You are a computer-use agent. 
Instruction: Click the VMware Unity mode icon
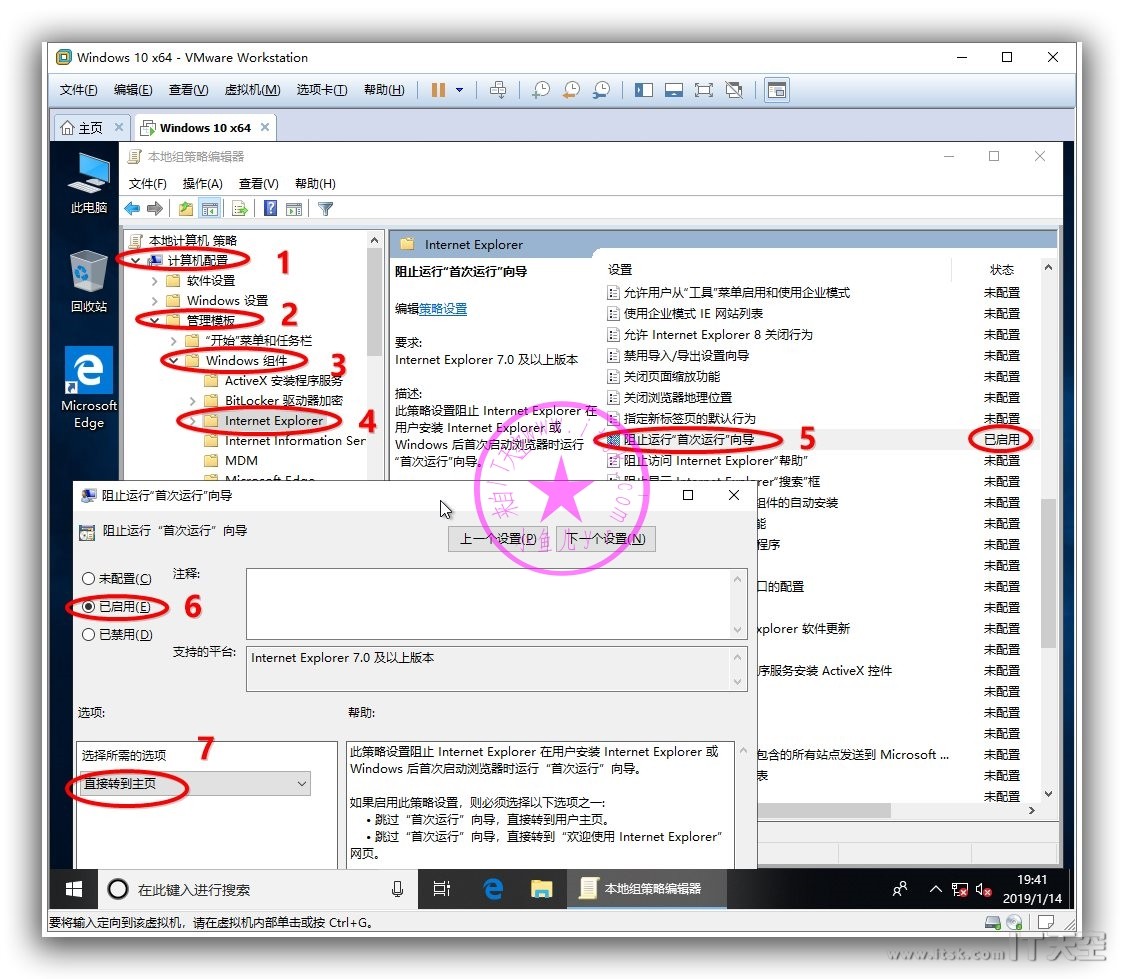tap(734, 90)
